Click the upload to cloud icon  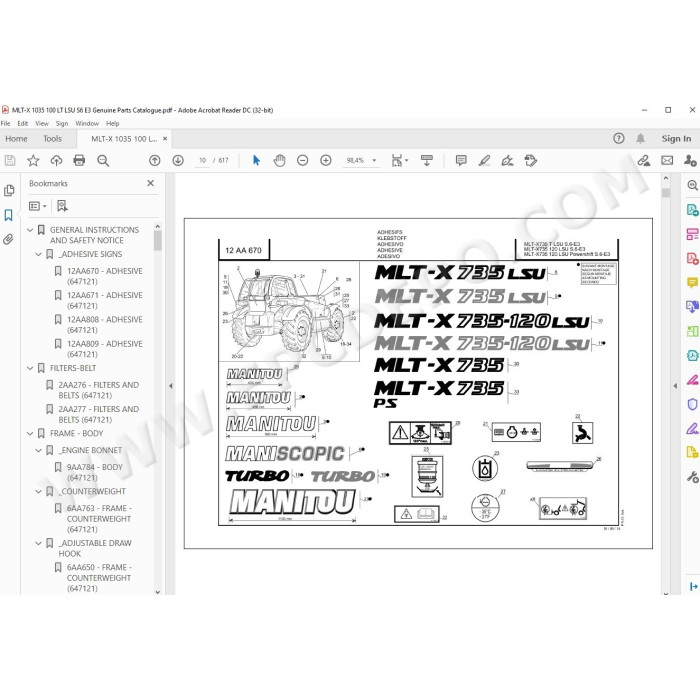[x=56, y=160]
